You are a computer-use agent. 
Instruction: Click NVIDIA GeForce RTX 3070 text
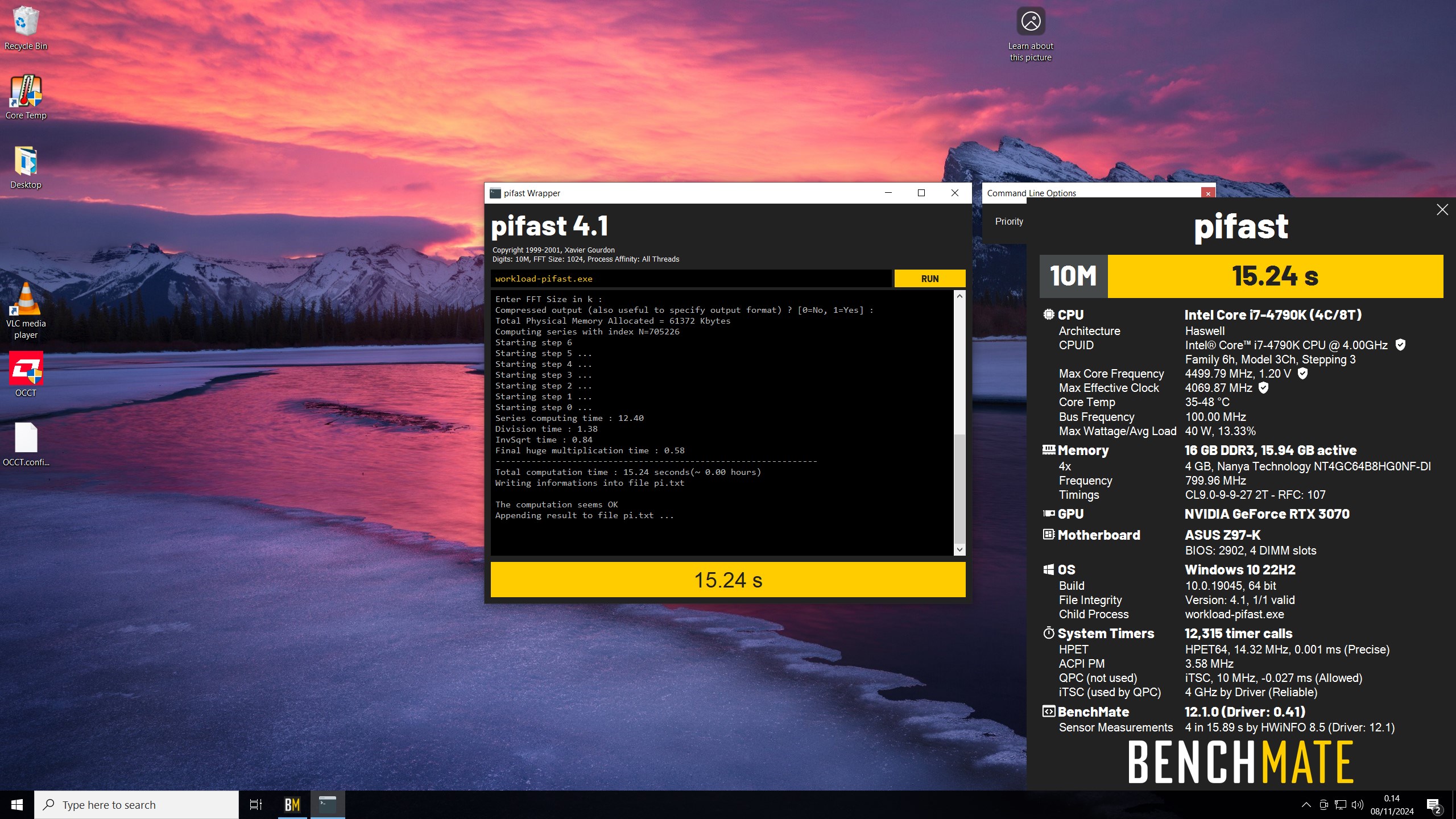[1267, 514]
